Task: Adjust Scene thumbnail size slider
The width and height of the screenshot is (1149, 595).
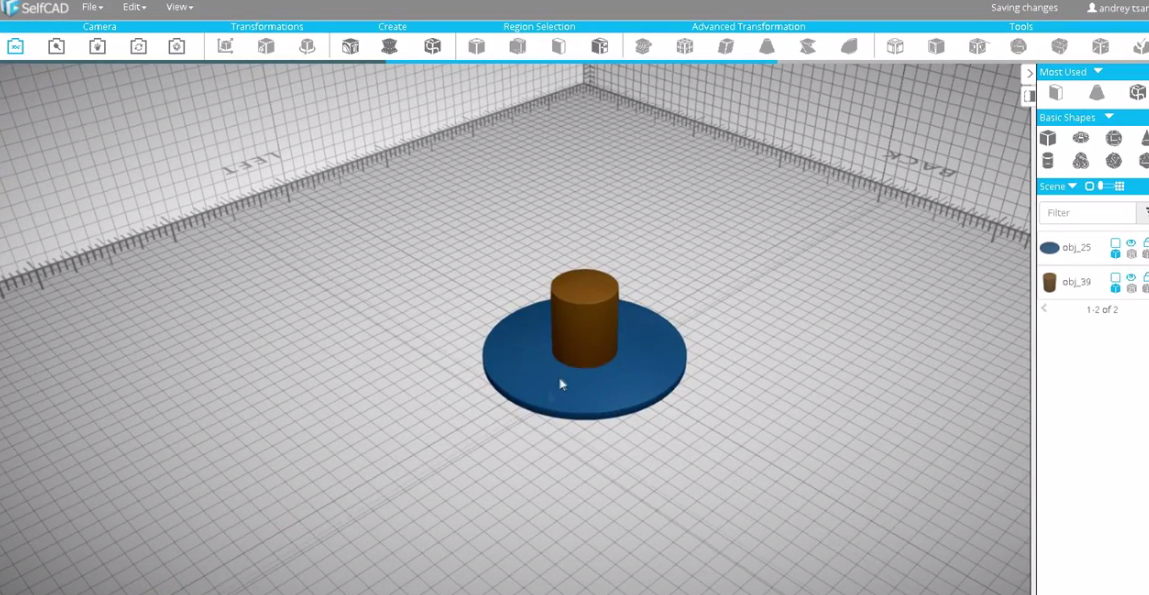Action: (x=1106, y=186)
